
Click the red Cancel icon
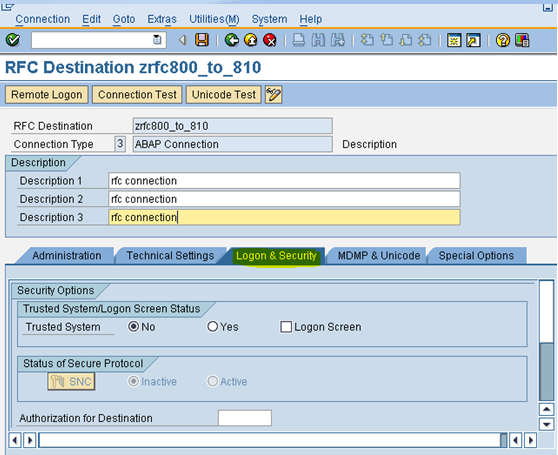270,40
